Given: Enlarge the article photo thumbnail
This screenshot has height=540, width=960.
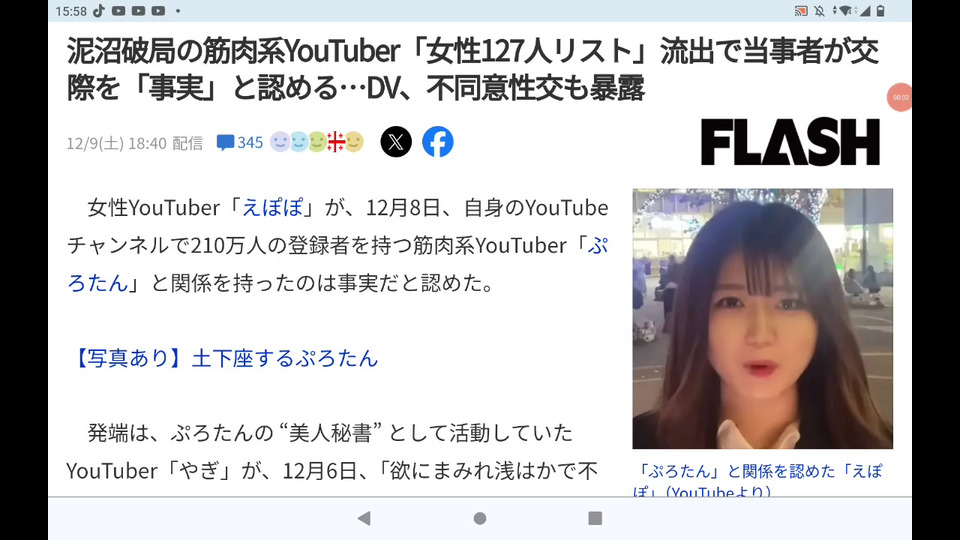Looking at the screenshot, I should 762,318.
